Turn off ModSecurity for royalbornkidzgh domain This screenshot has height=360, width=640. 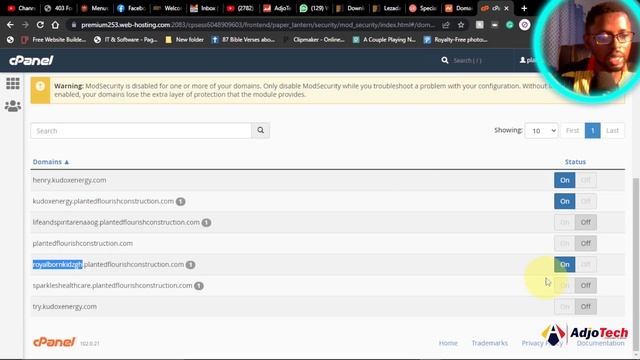point(586,264)
